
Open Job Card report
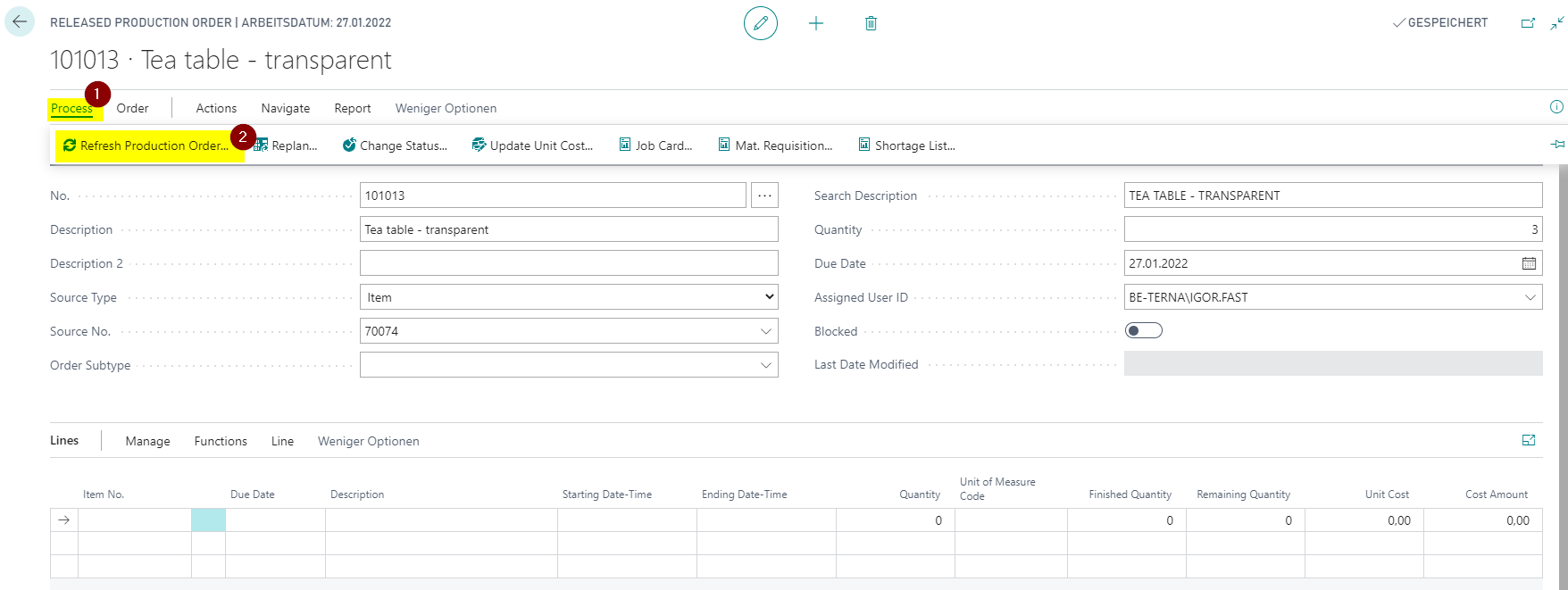coord(656,145)
